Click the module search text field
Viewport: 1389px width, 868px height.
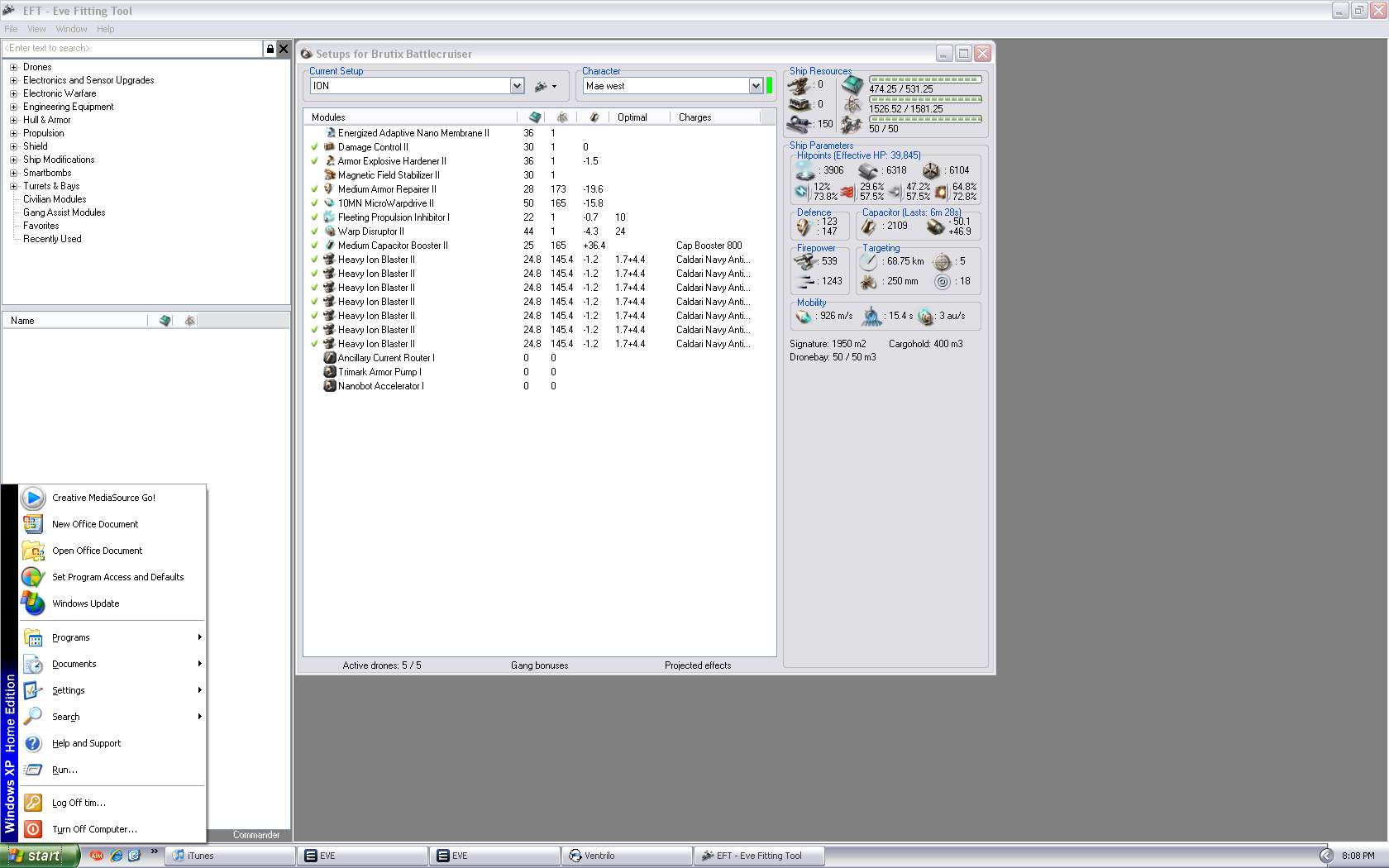click(132, 49)
